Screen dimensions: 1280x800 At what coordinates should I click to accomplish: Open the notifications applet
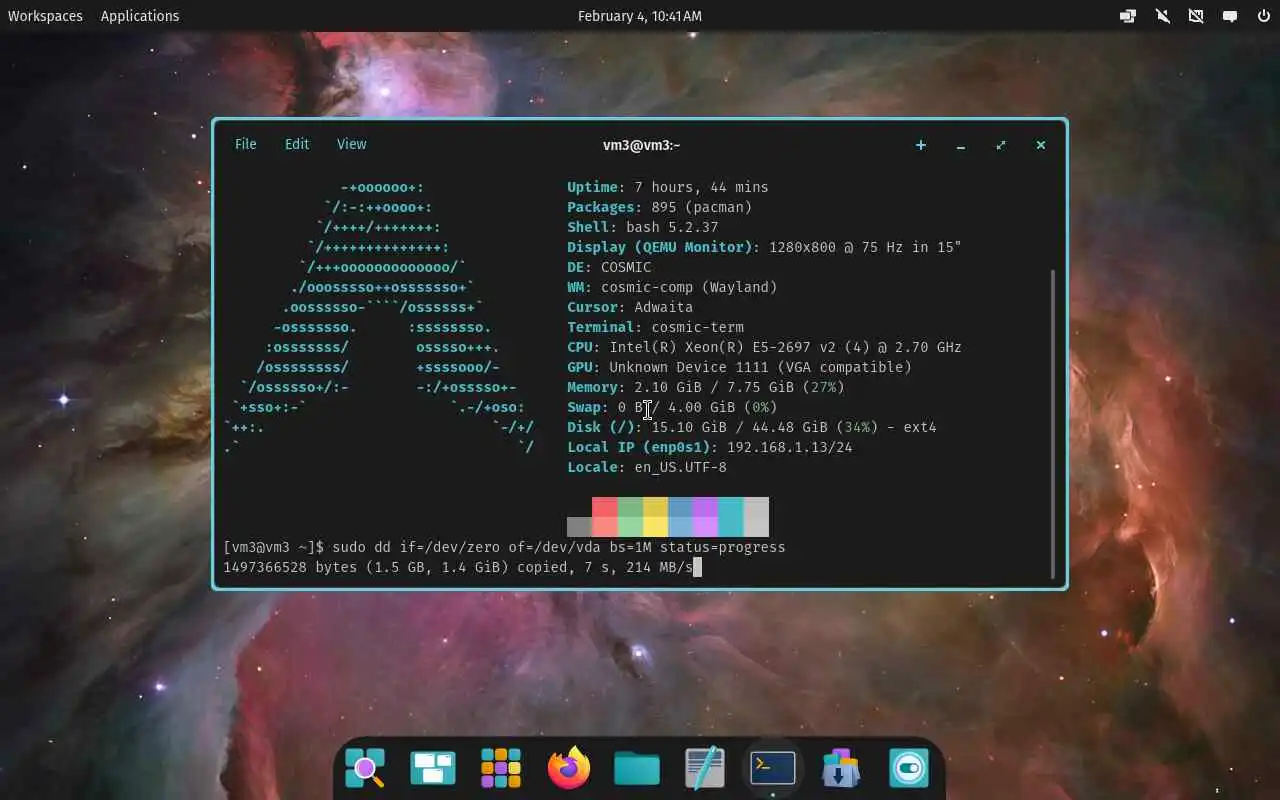tap(1230, 16)
